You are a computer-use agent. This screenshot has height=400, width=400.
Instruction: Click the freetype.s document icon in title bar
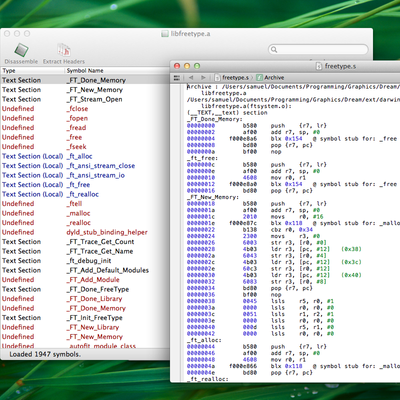click(x=319, y=66)
